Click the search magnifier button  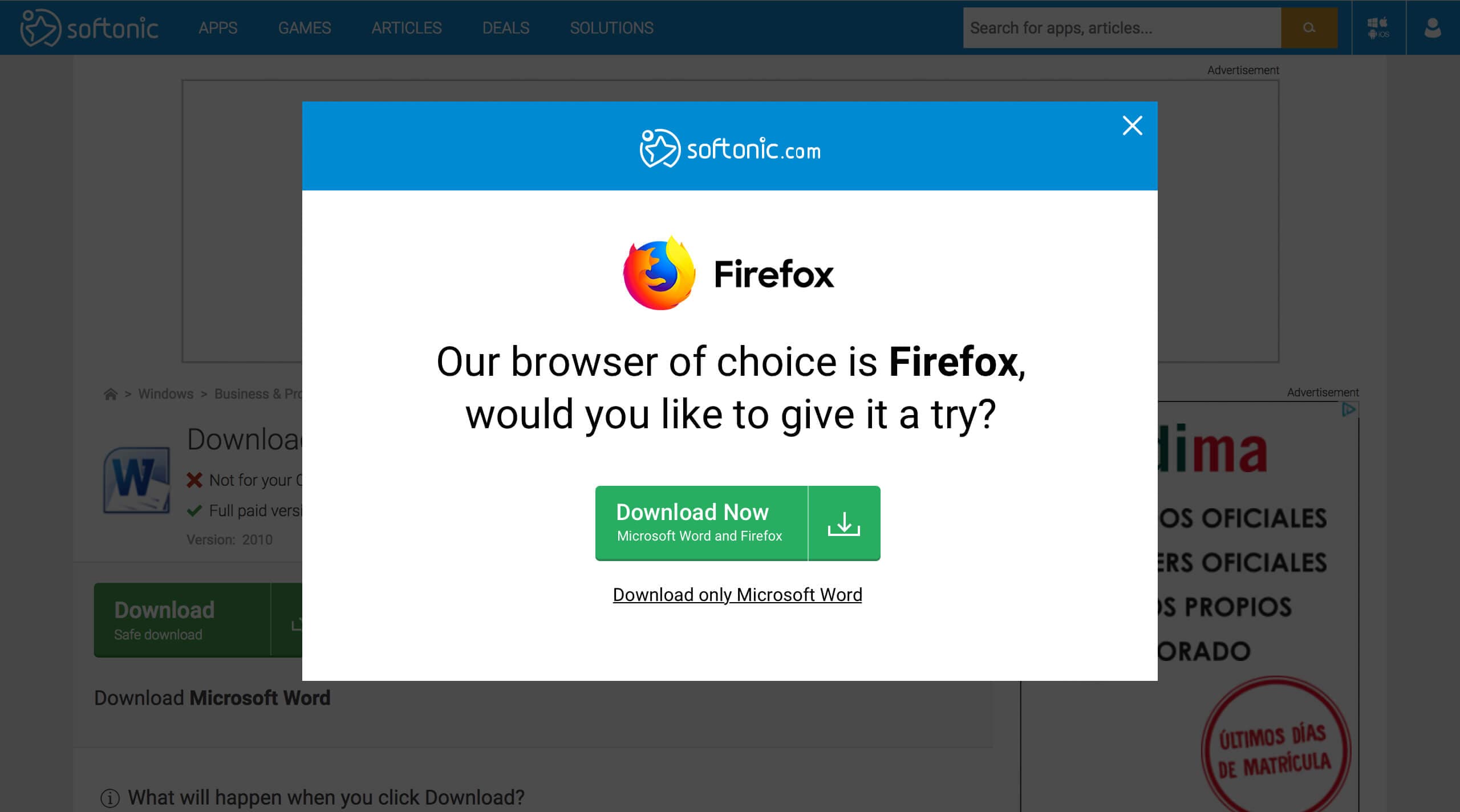pos(1309,27)
